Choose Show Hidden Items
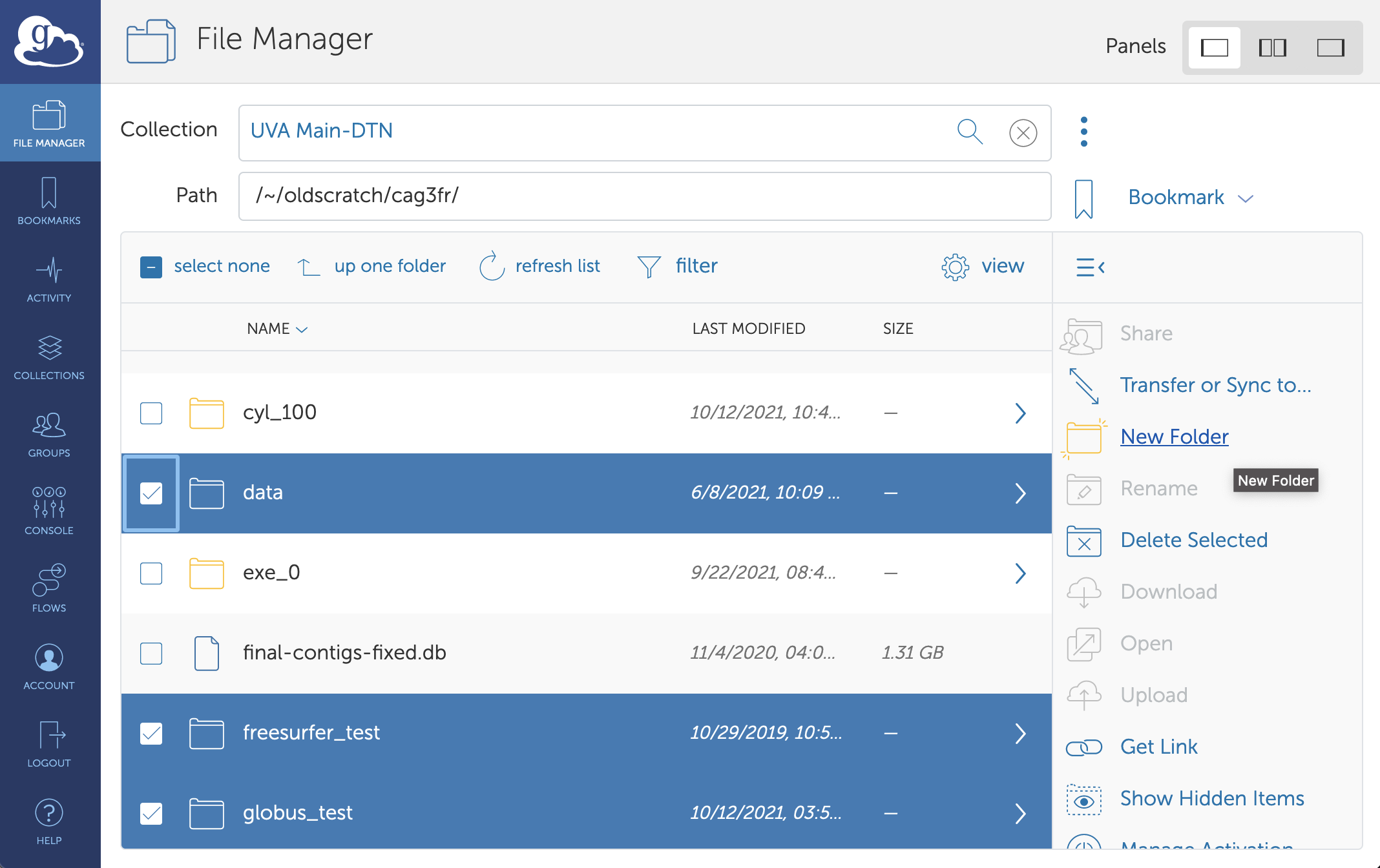 [1211, 798]
